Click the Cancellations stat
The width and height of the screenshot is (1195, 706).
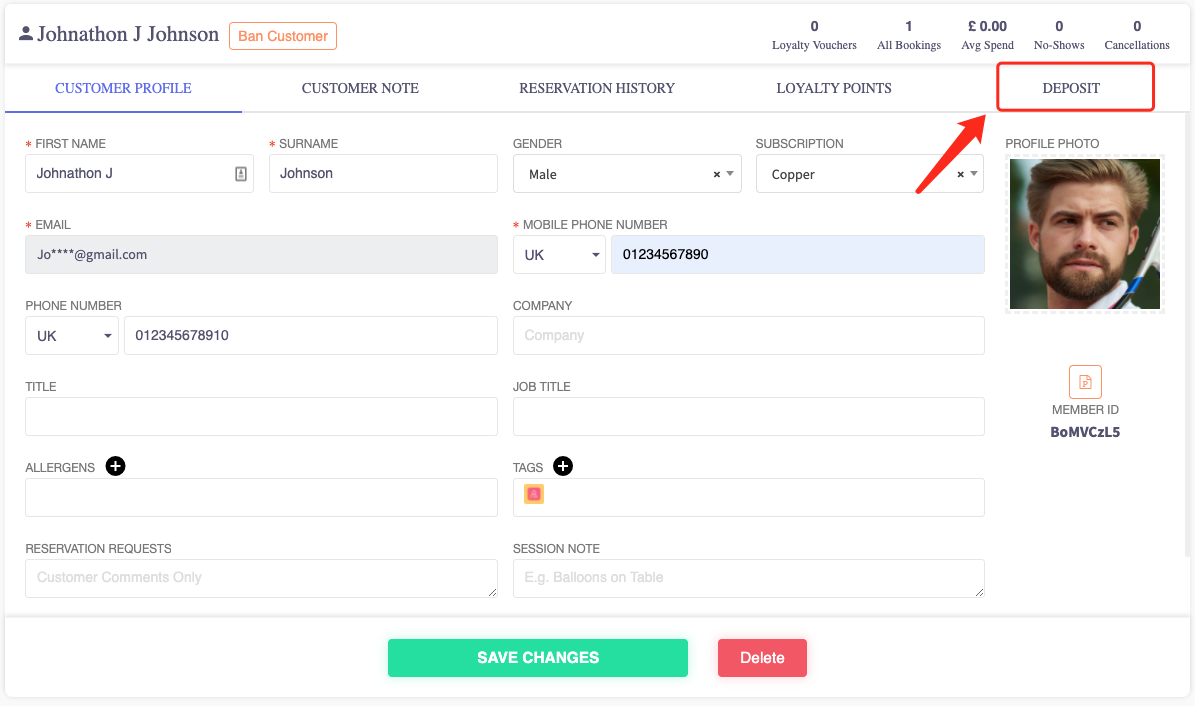click(x=1136, y=35)
